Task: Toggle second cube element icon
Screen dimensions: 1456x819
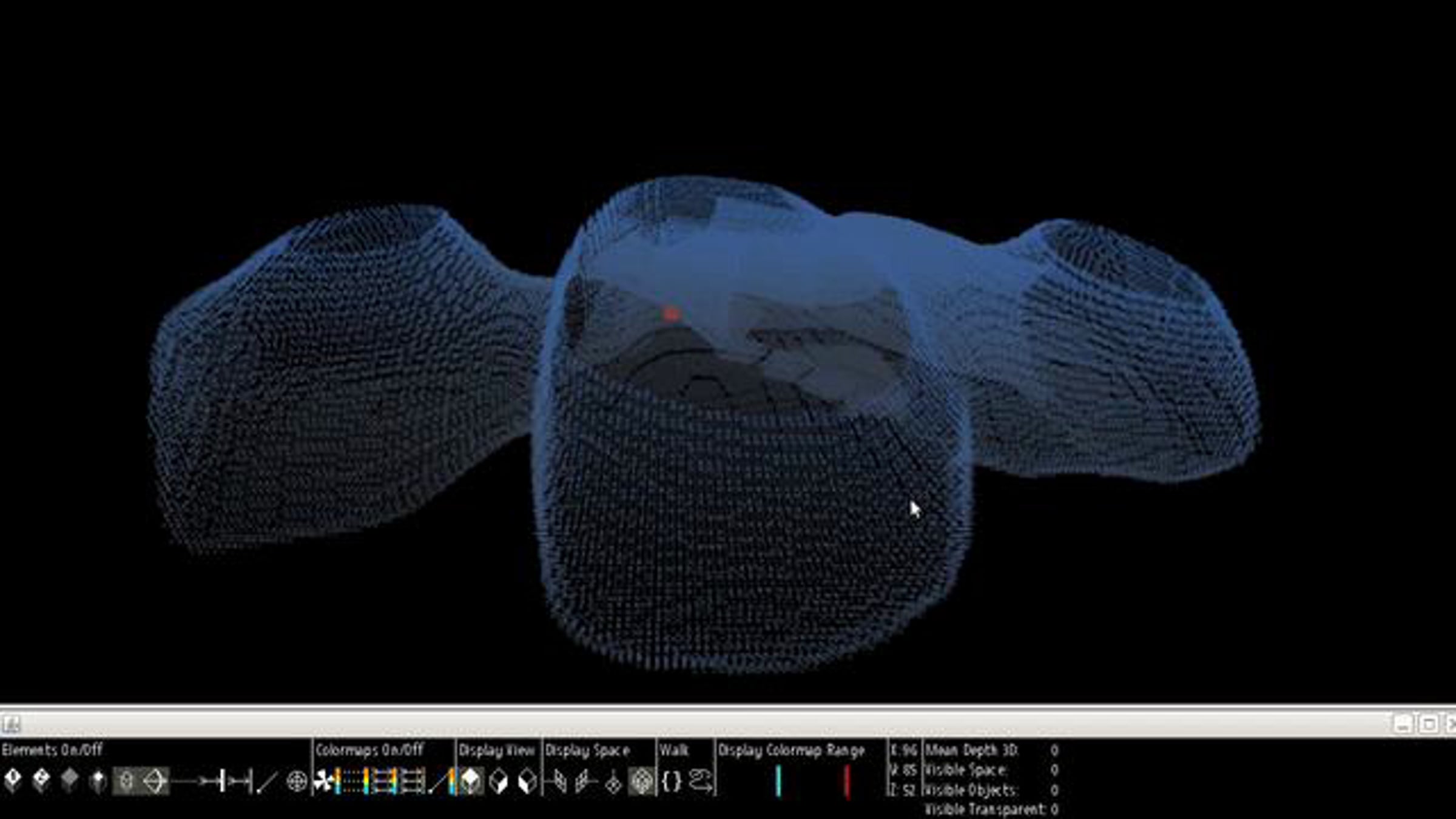Action: tap(41, 780)
